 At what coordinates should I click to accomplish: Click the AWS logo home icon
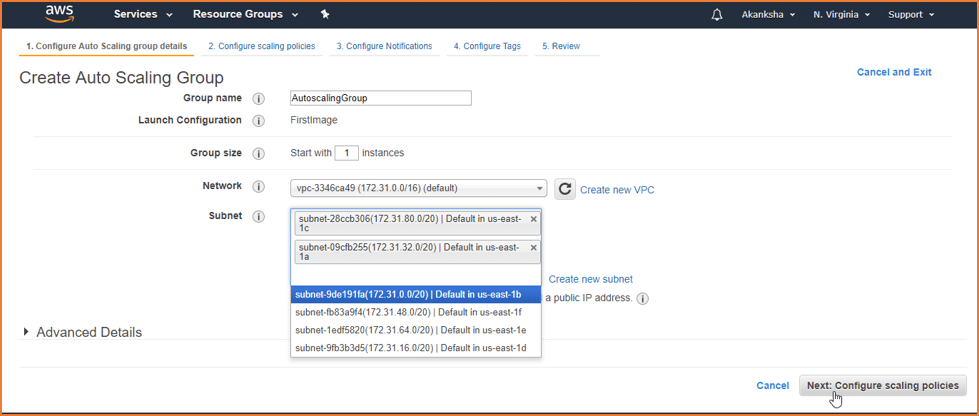[x=59, y=14]
